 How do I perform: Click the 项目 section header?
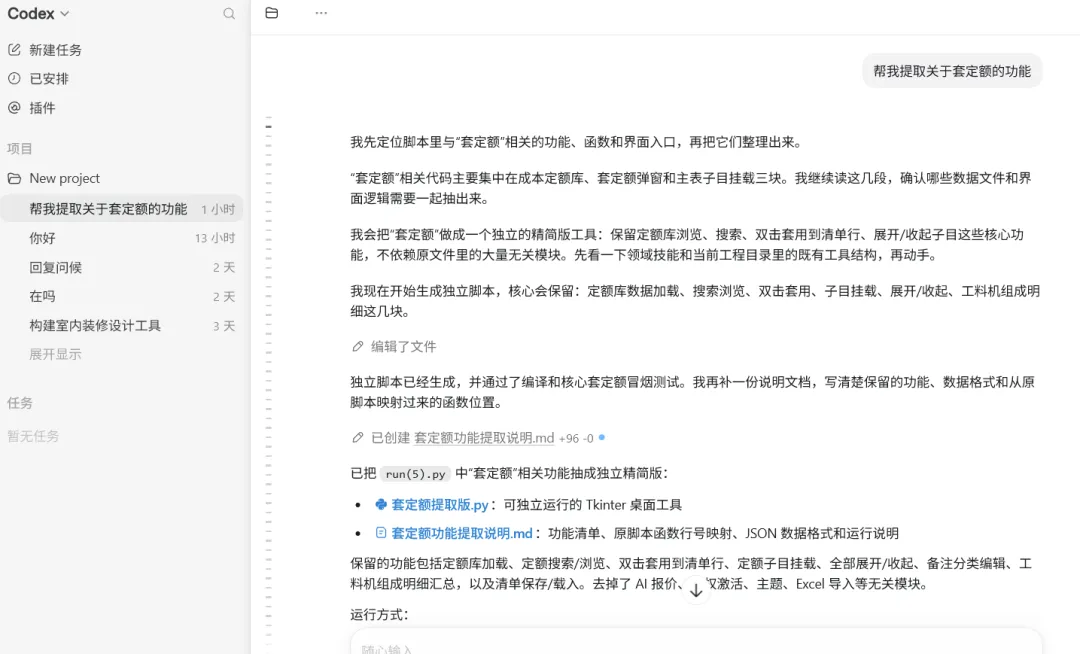pos(20,149)
